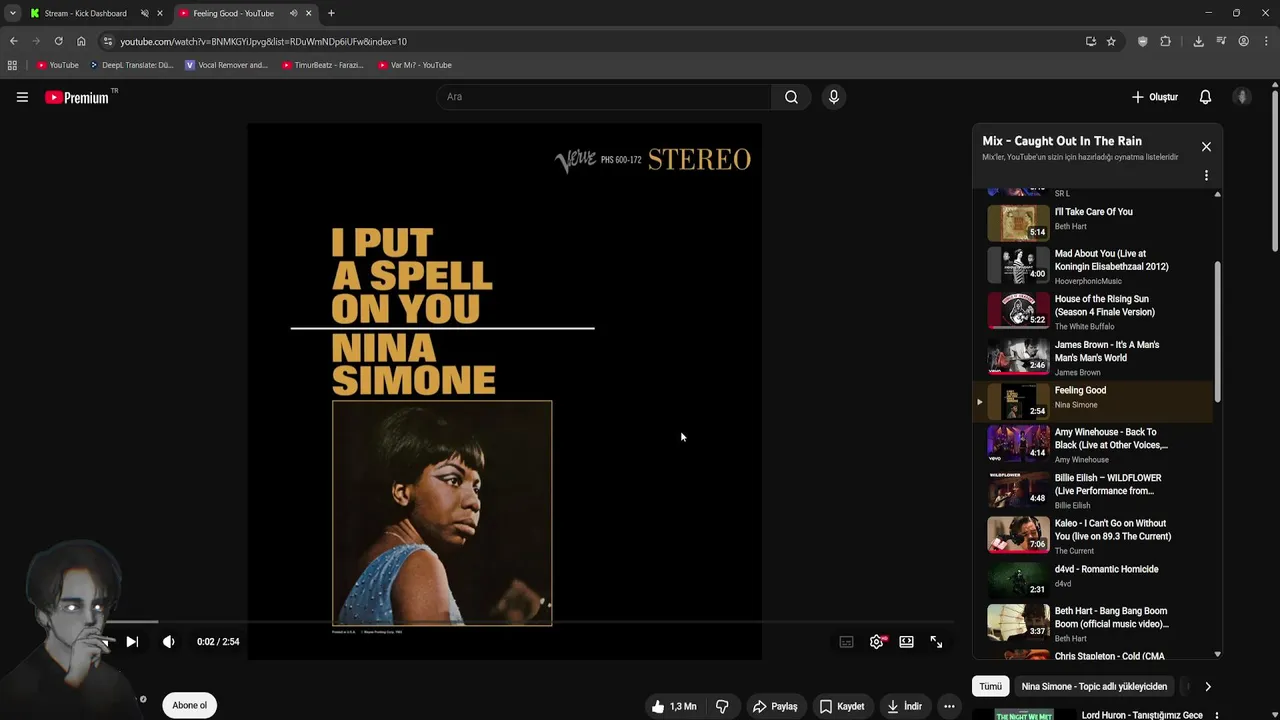
Task: Share the video with Paylaş
Action: [x=775, y=706]
